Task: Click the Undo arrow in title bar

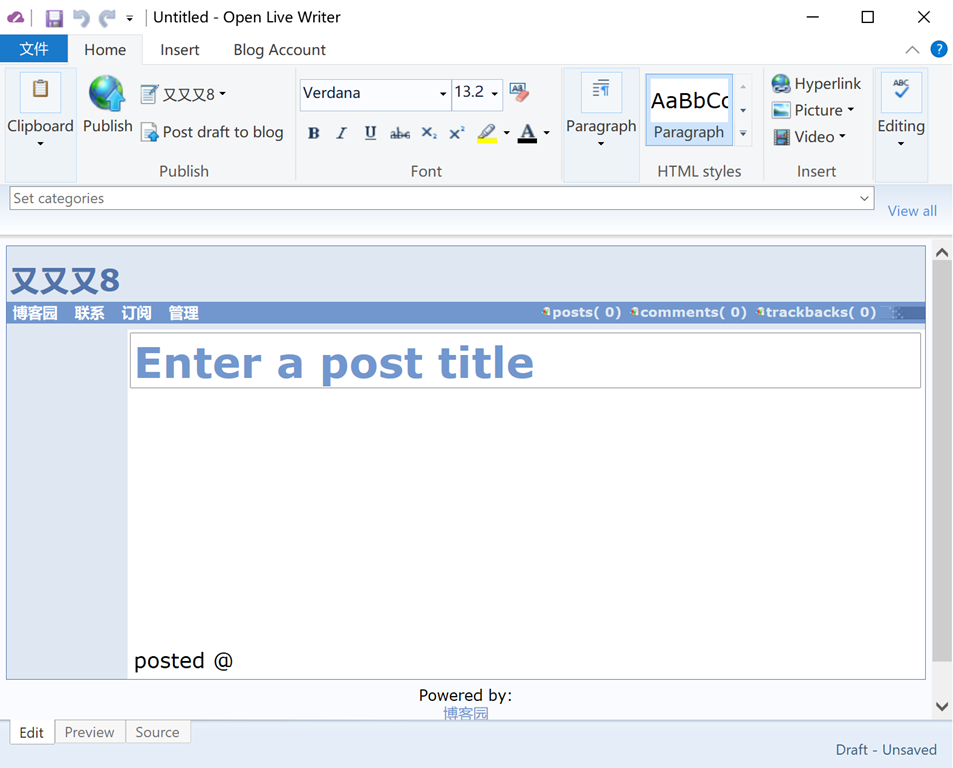Action: [81, 18]
